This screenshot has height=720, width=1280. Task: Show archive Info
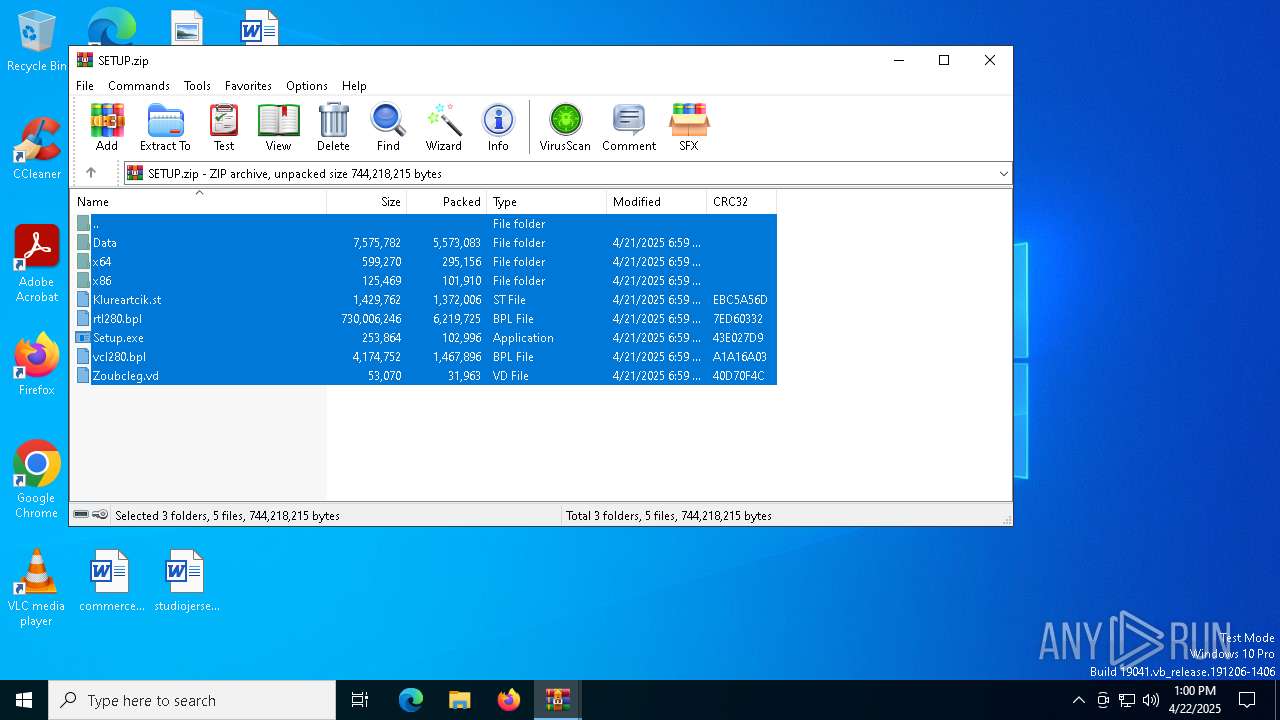point(498,127)
